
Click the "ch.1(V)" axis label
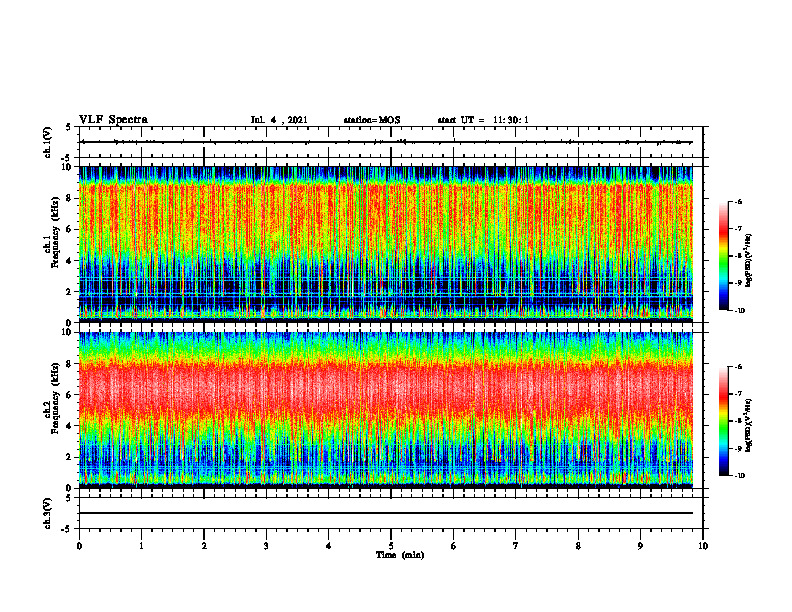(48, 142)
